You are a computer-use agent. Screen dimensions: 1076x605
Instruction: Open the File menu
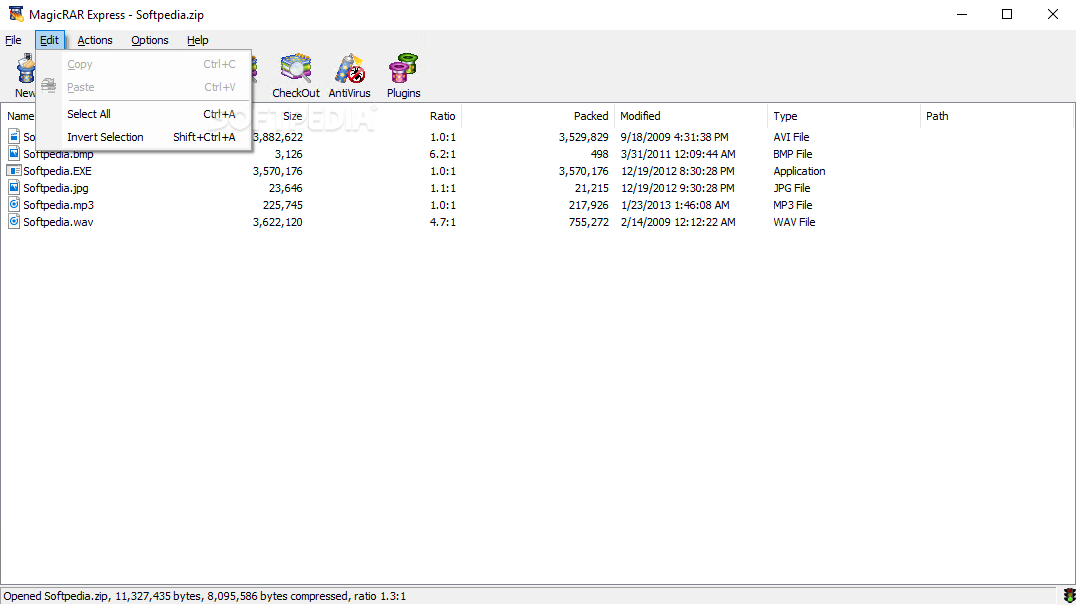click(13, 40)
